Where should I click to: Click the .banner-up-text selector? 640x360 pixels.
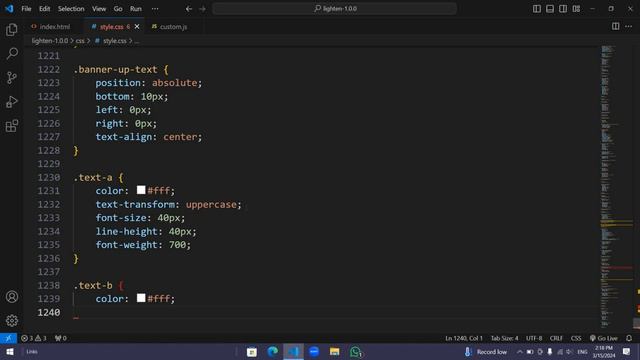click(x=116, y=69)
